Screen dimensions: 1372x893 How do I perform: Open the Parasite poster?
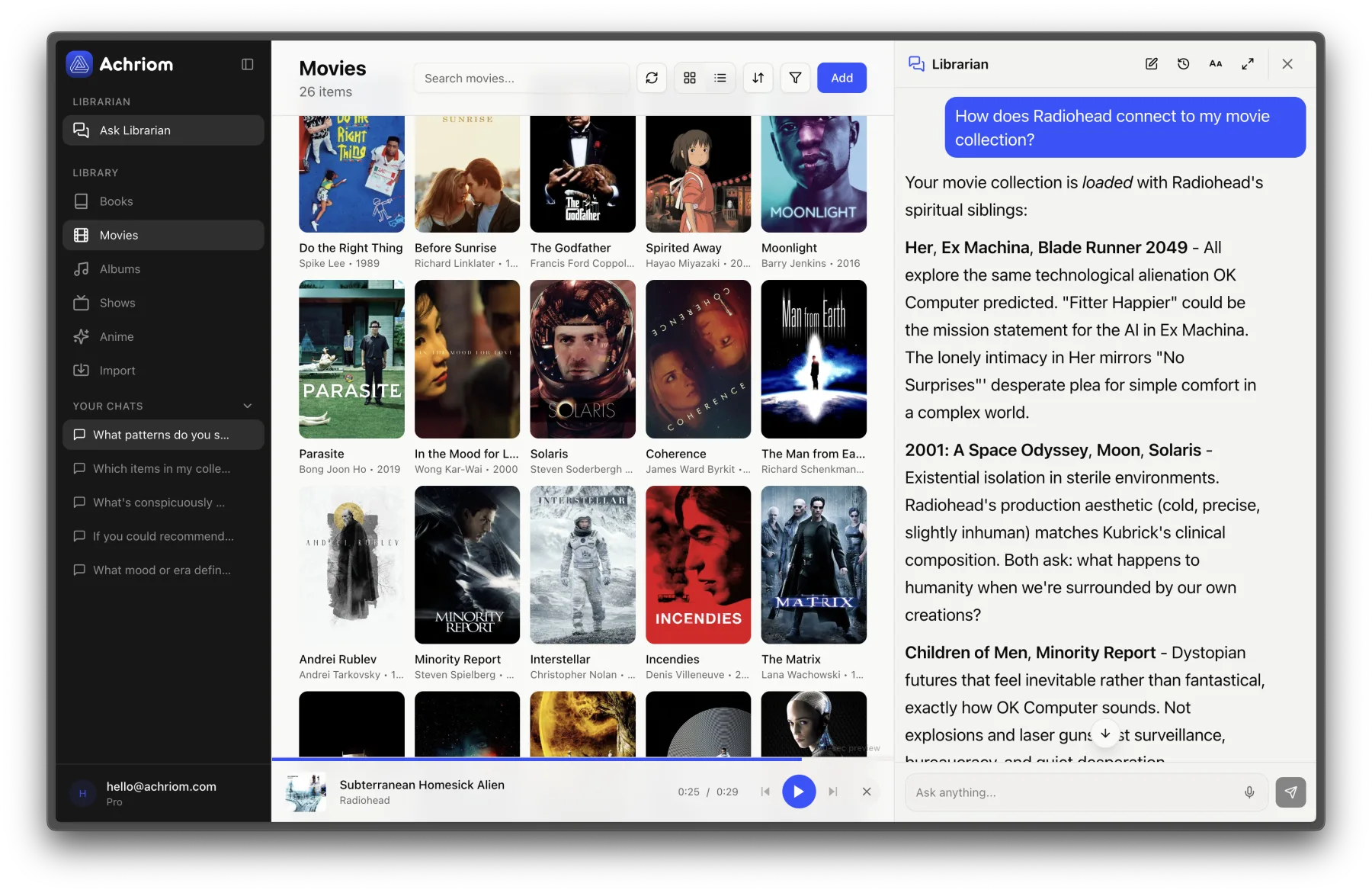351,359
